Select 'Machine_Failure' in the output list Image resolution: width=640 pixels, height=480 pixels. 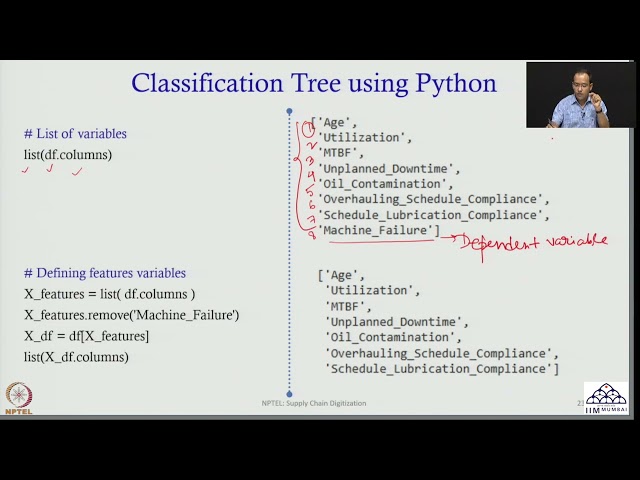point(375,230)
